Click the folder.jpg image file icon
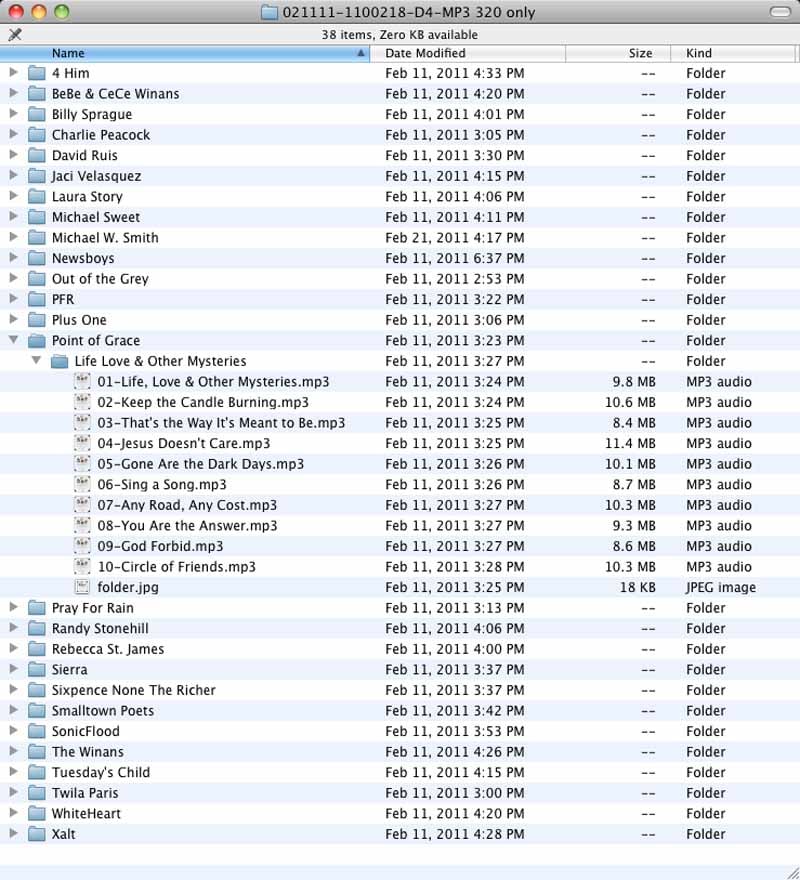 (x=82, y=588)
